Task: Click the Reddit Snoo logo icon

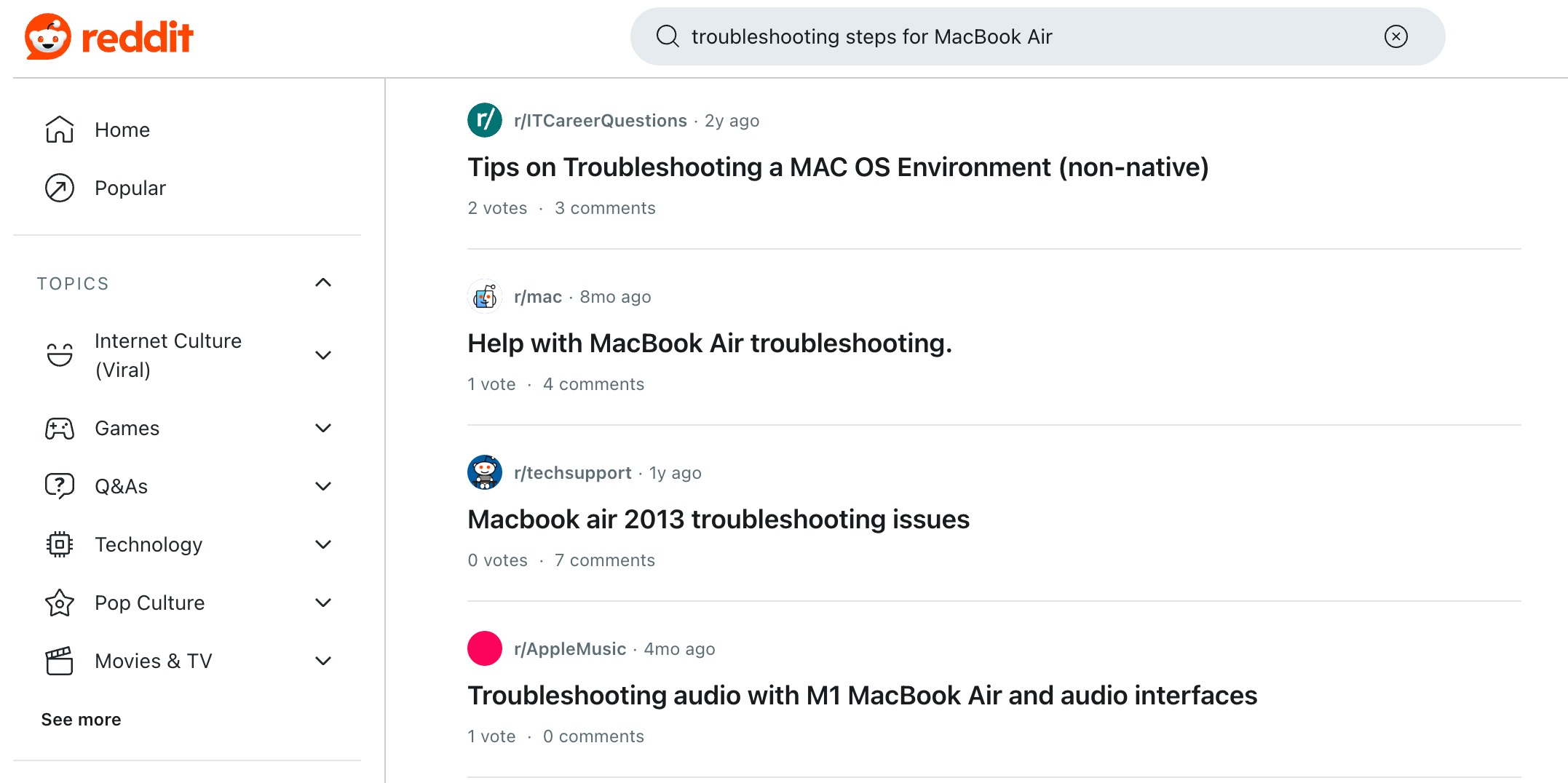Action: pyautogui.click(x=48, y=36)
